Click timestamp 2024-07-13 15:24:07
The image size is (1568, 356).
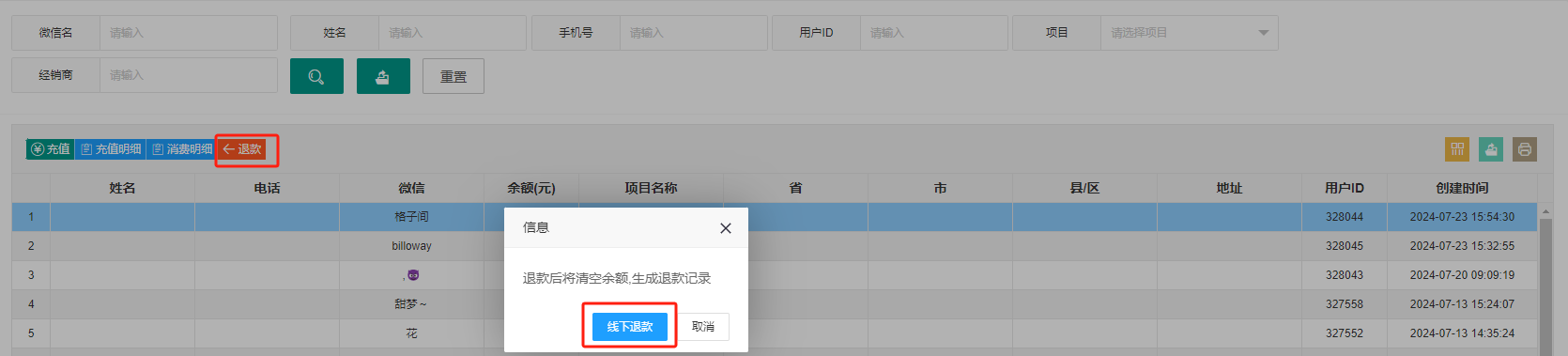point(1462,304)
